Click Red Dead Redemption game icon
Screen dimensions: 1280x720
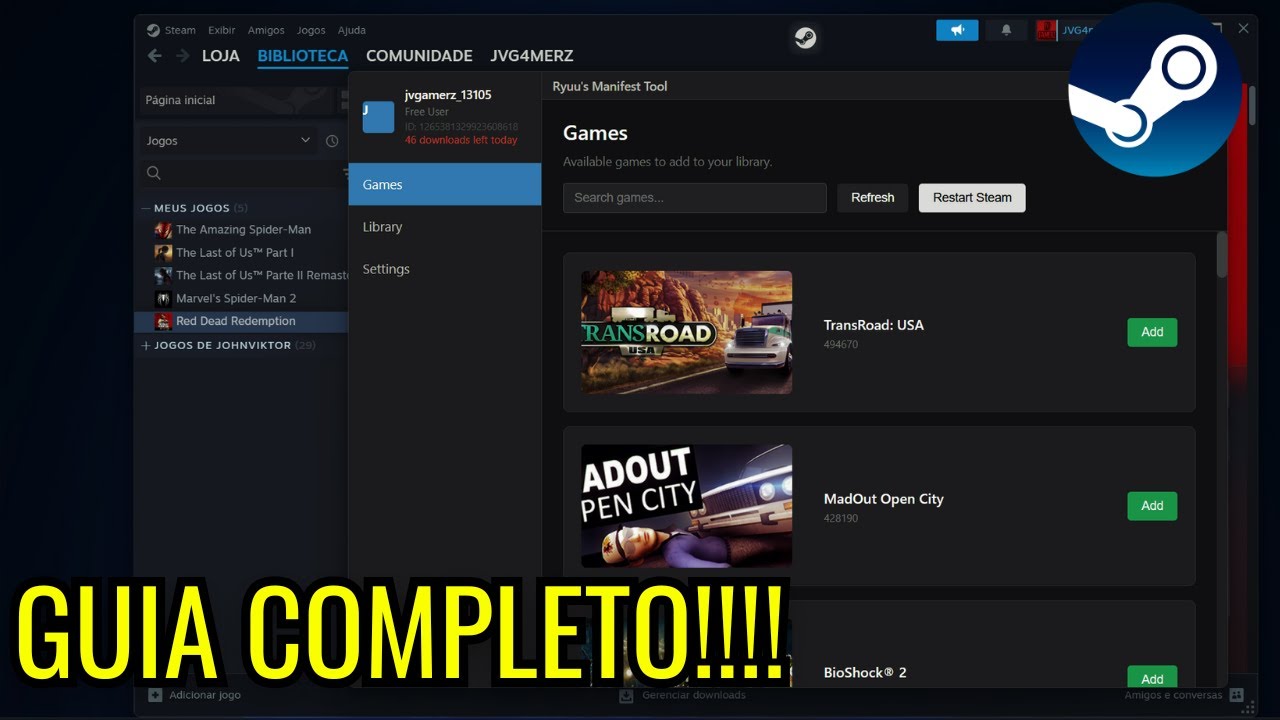(163, 321)
